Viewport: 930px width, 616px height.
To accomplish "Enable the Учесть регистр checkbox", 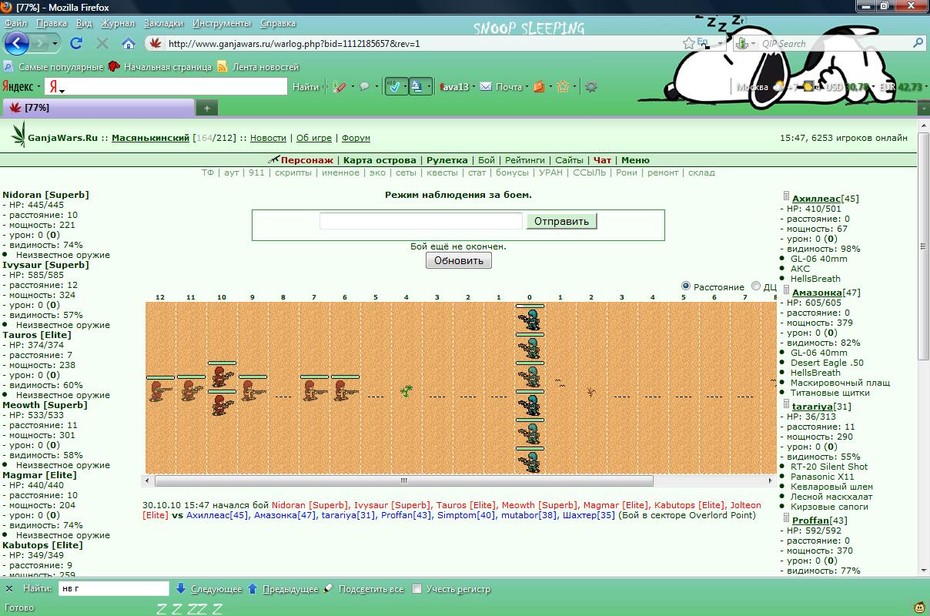I will [x=417, y=589].
